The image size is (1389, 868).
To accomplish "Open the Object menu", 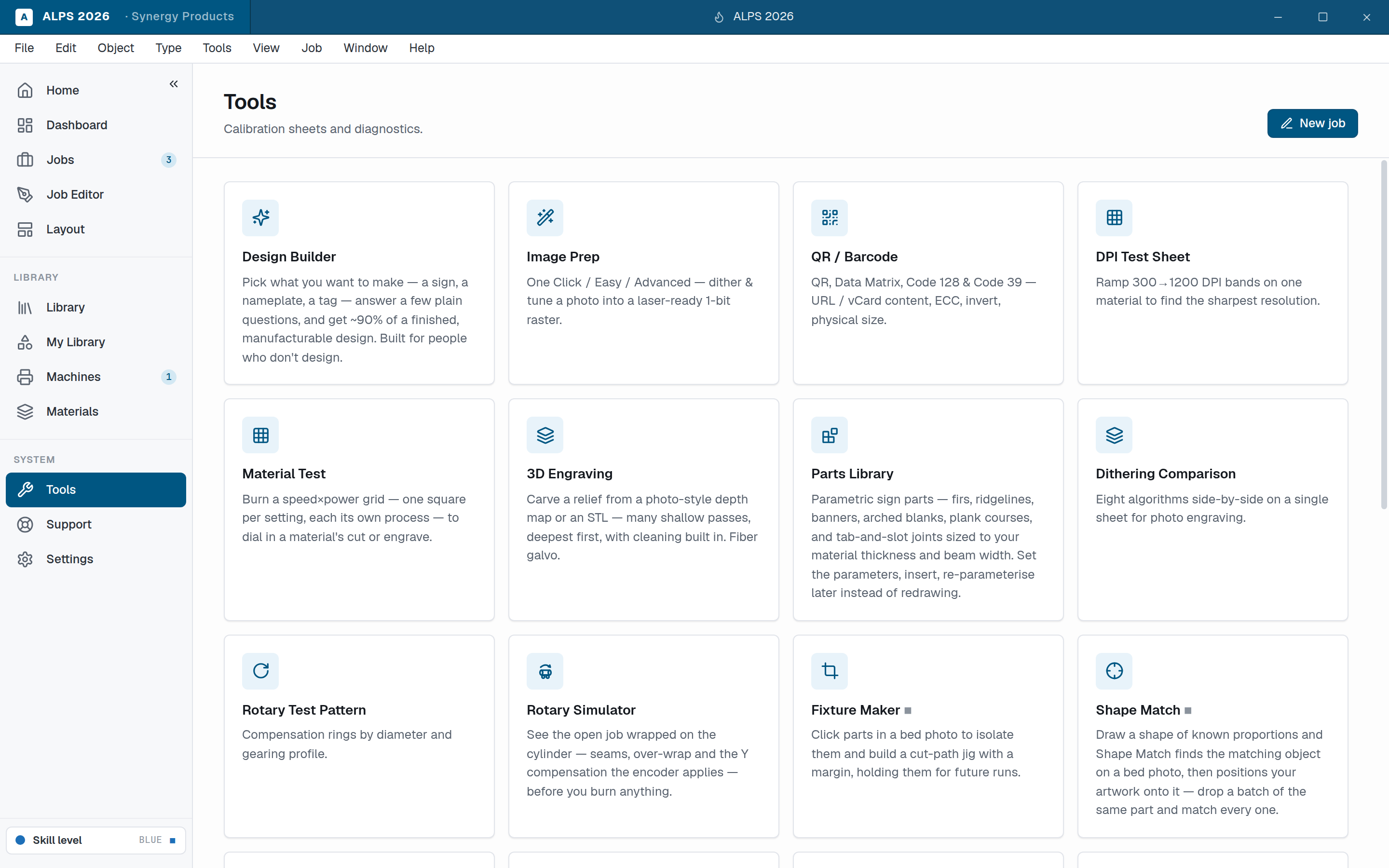I will [115, 48].
